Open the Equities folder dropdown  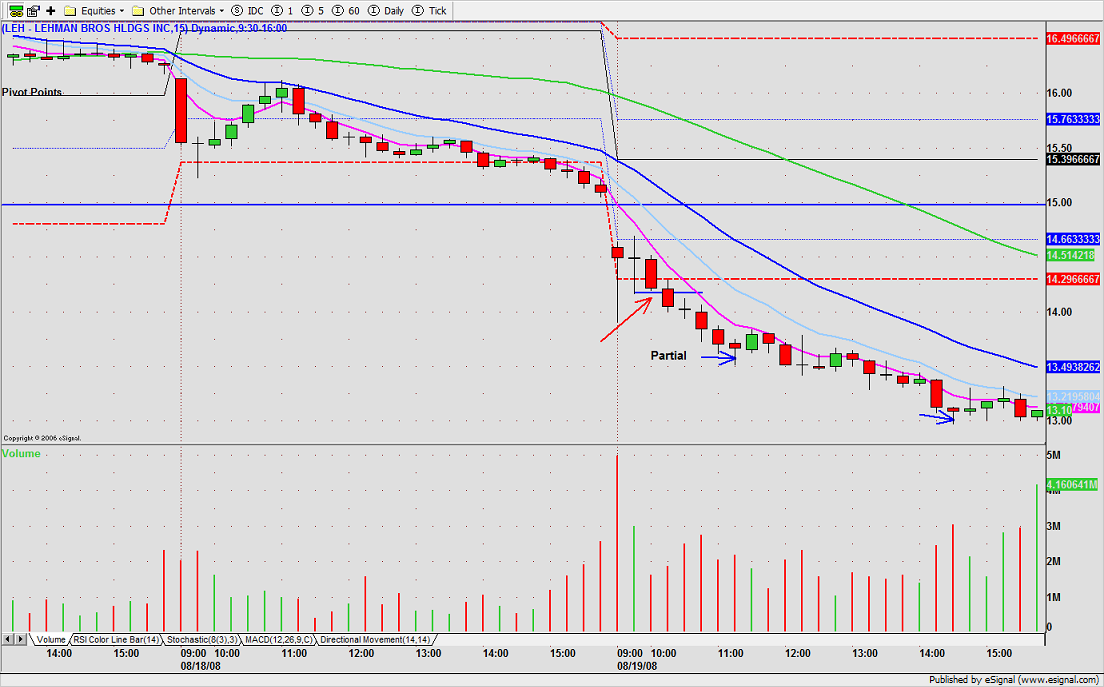pos(94,11)
